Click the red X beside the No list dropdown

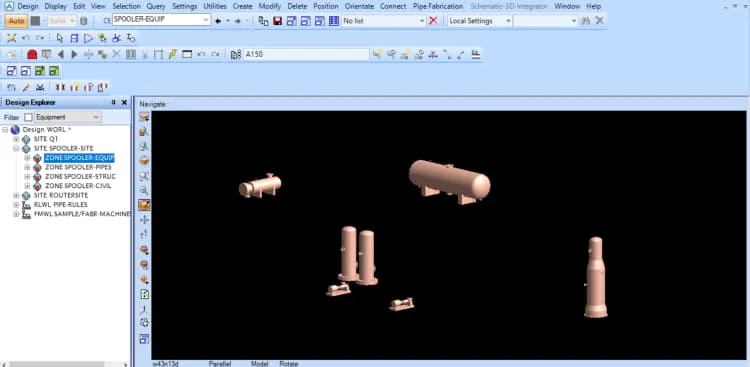click(433, 21)
